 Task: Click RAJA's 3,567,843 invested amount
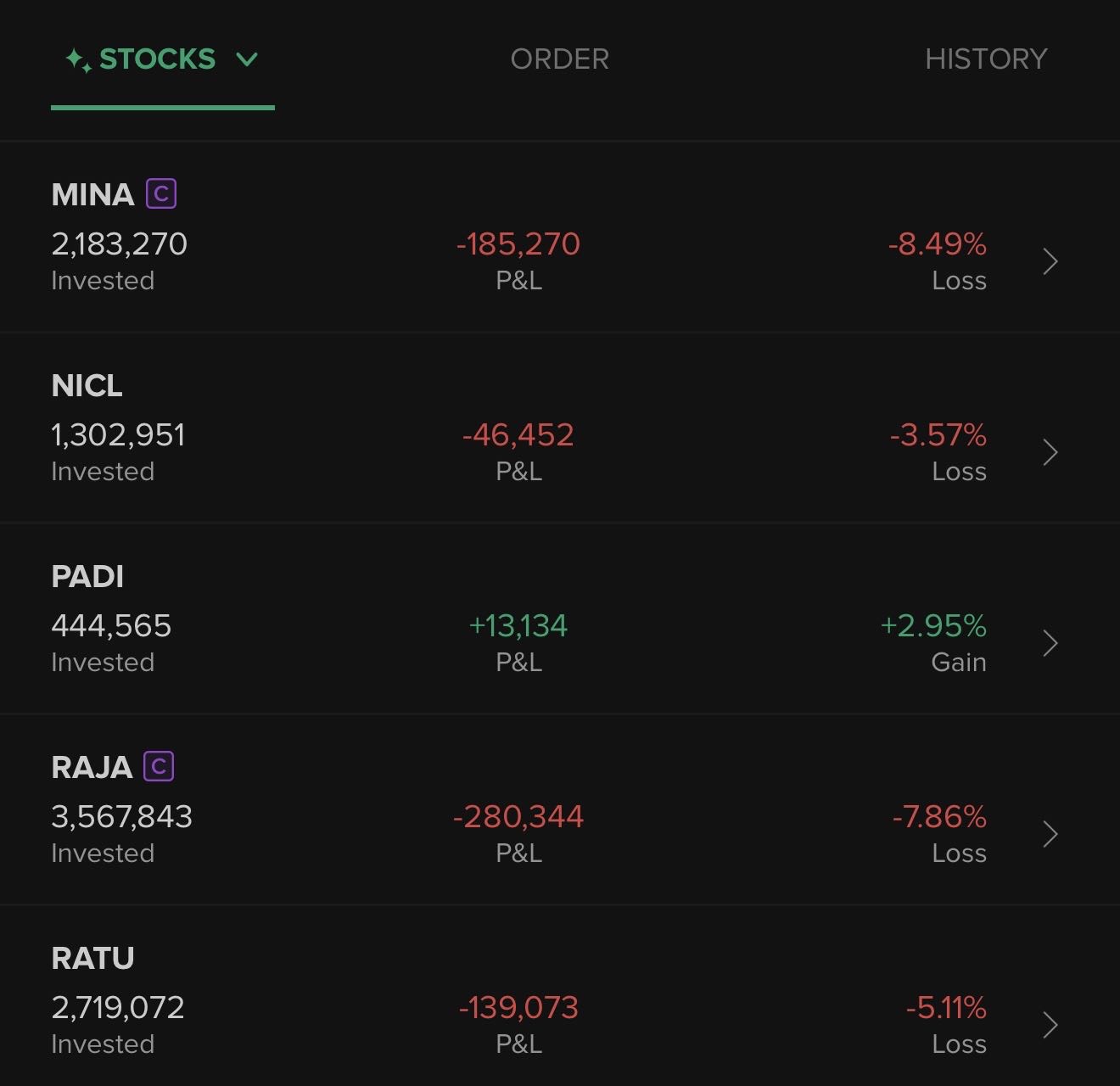coord(121,816)
